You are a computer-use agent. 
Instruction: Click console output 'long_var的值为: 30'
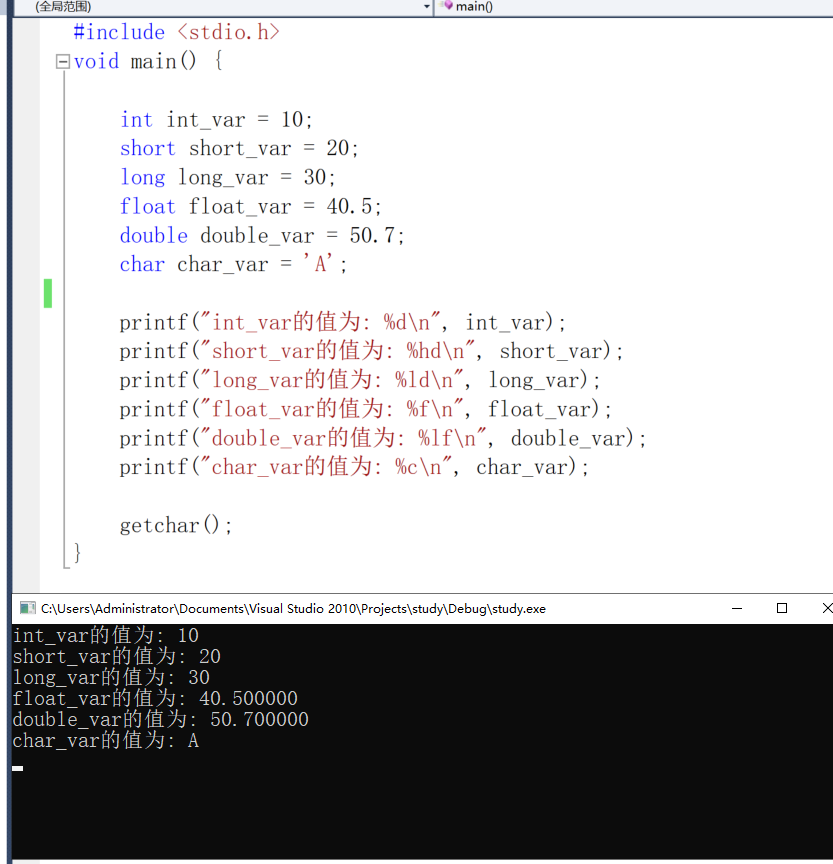(x=111, y=677)
